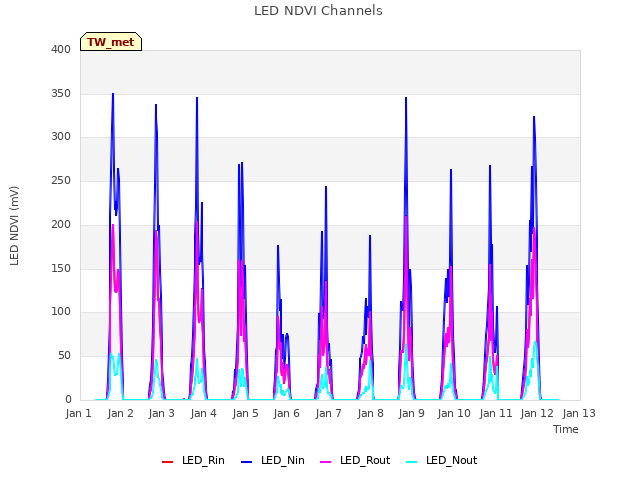Toggle the LED_Nin legend entry
Viewport: 640px width, 480px height.
point(273,460)
